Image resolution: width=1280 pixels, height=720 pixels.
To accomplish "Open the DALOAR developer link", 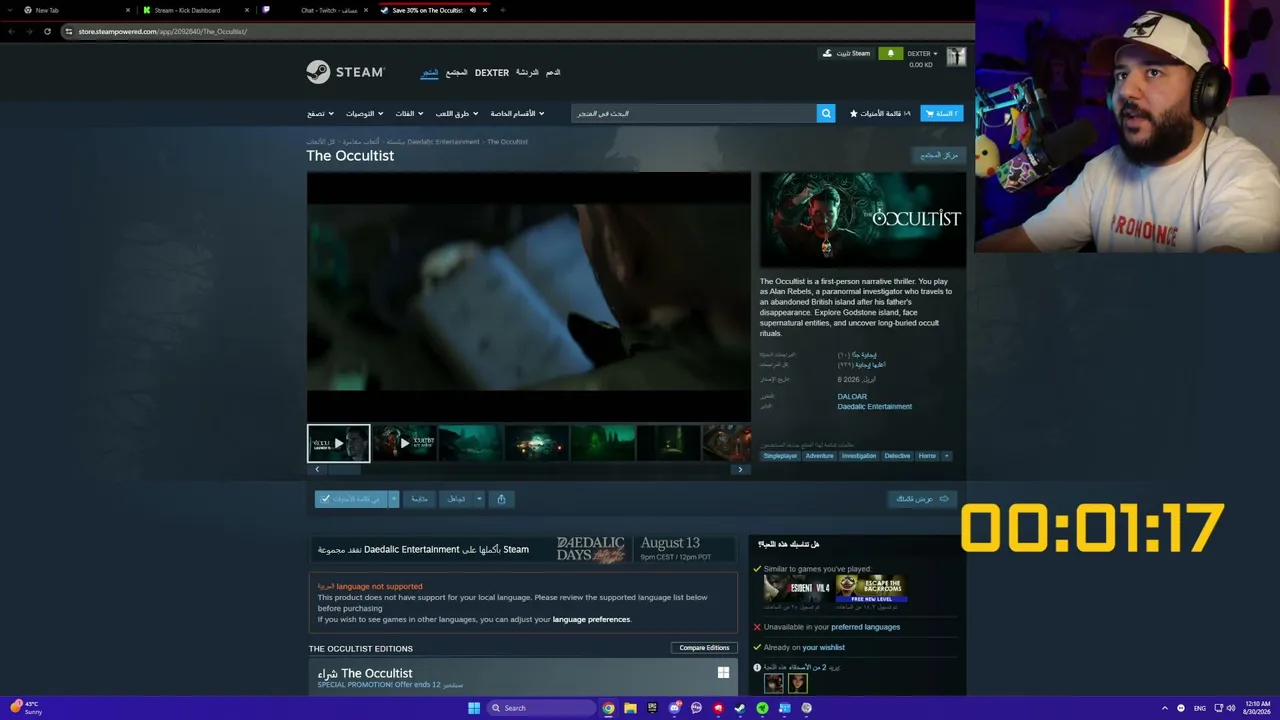I will tap(852, 397).
